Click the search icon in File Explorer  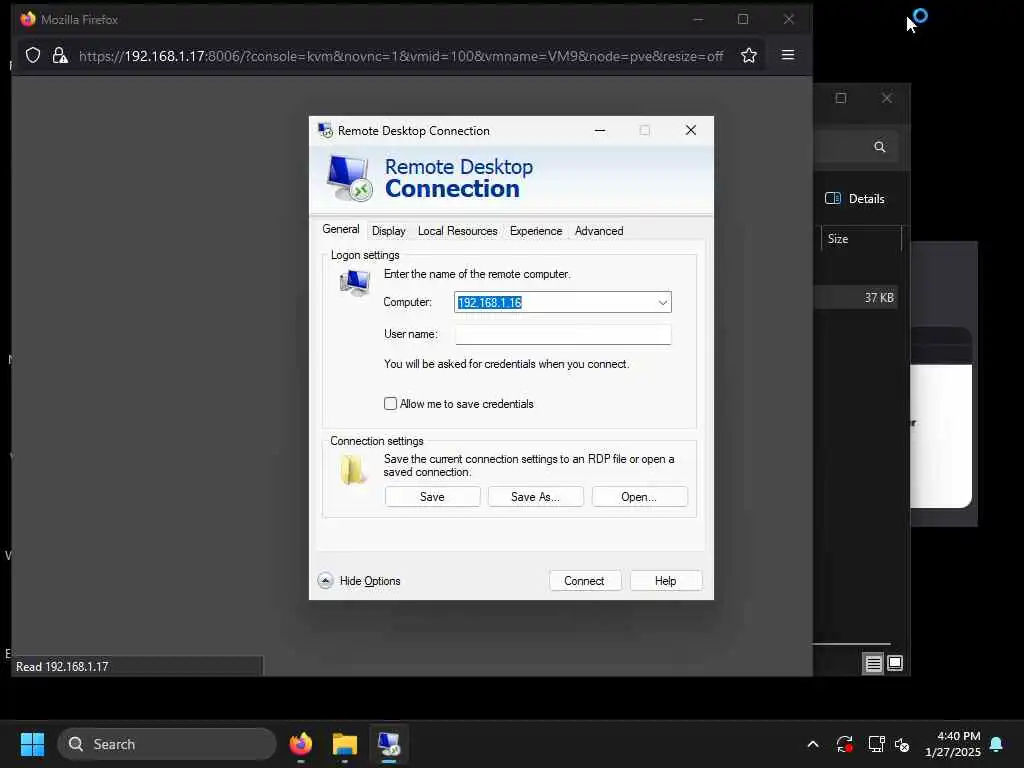coord(880,147)
